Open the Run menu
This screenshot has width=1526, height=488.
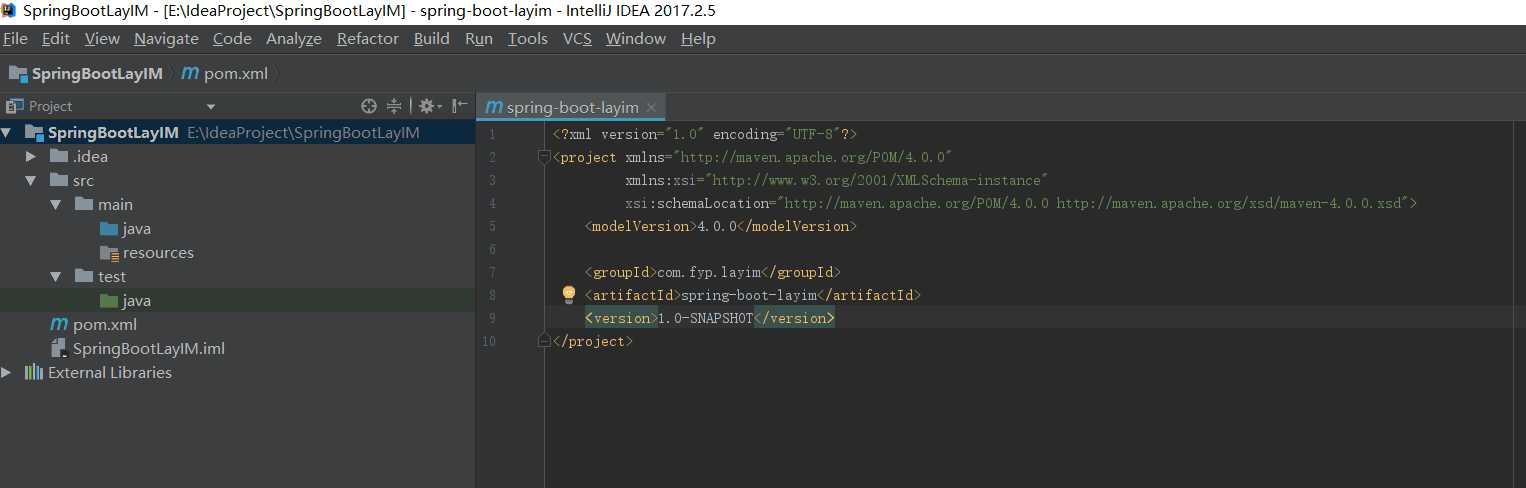[x=479, y=38]
